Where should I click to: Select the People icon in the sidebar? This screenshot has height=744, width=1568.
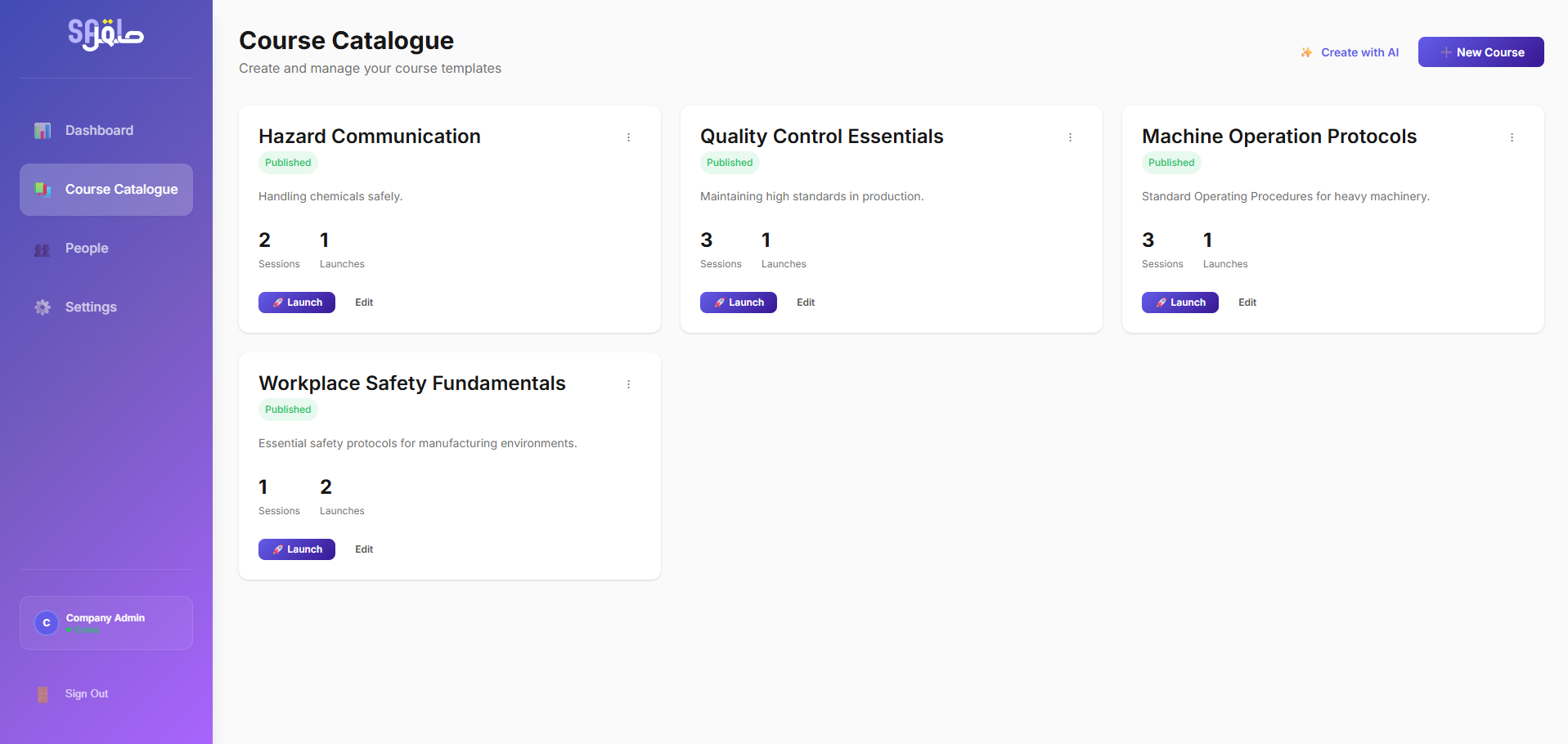point(42,249)
